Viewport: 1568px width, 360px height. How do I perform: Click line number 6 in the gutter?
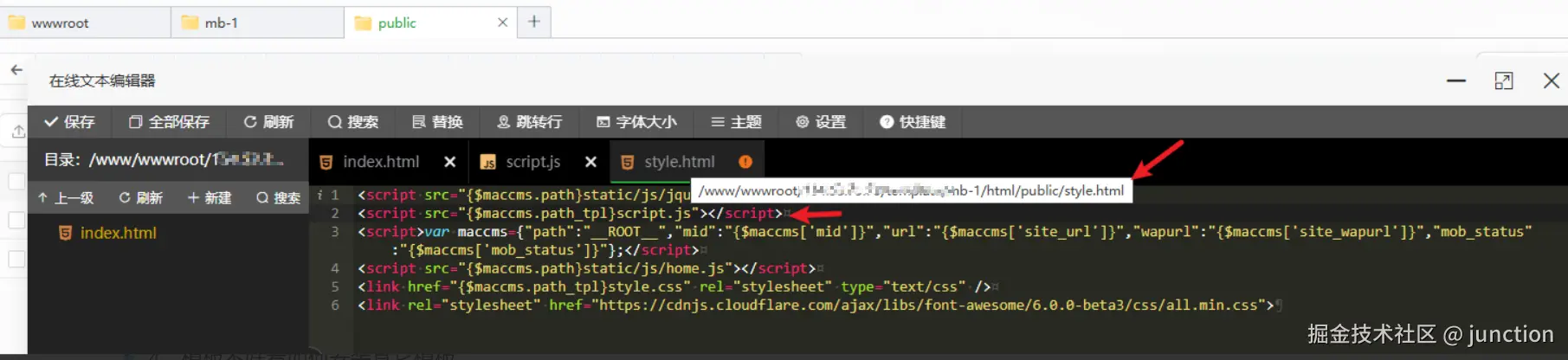tap(335, 305)
